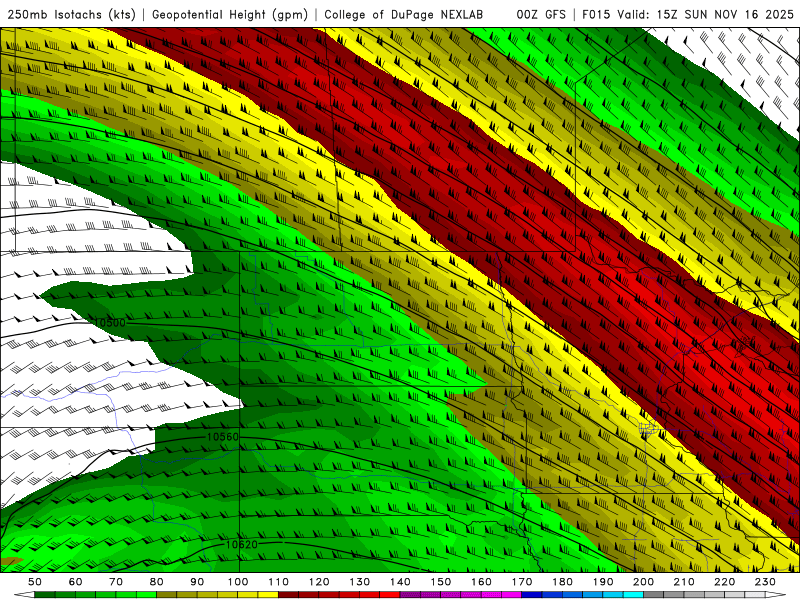800x600 pixels.
Task: Click the 140 value on the color scale
Action: tap(400, 582)
